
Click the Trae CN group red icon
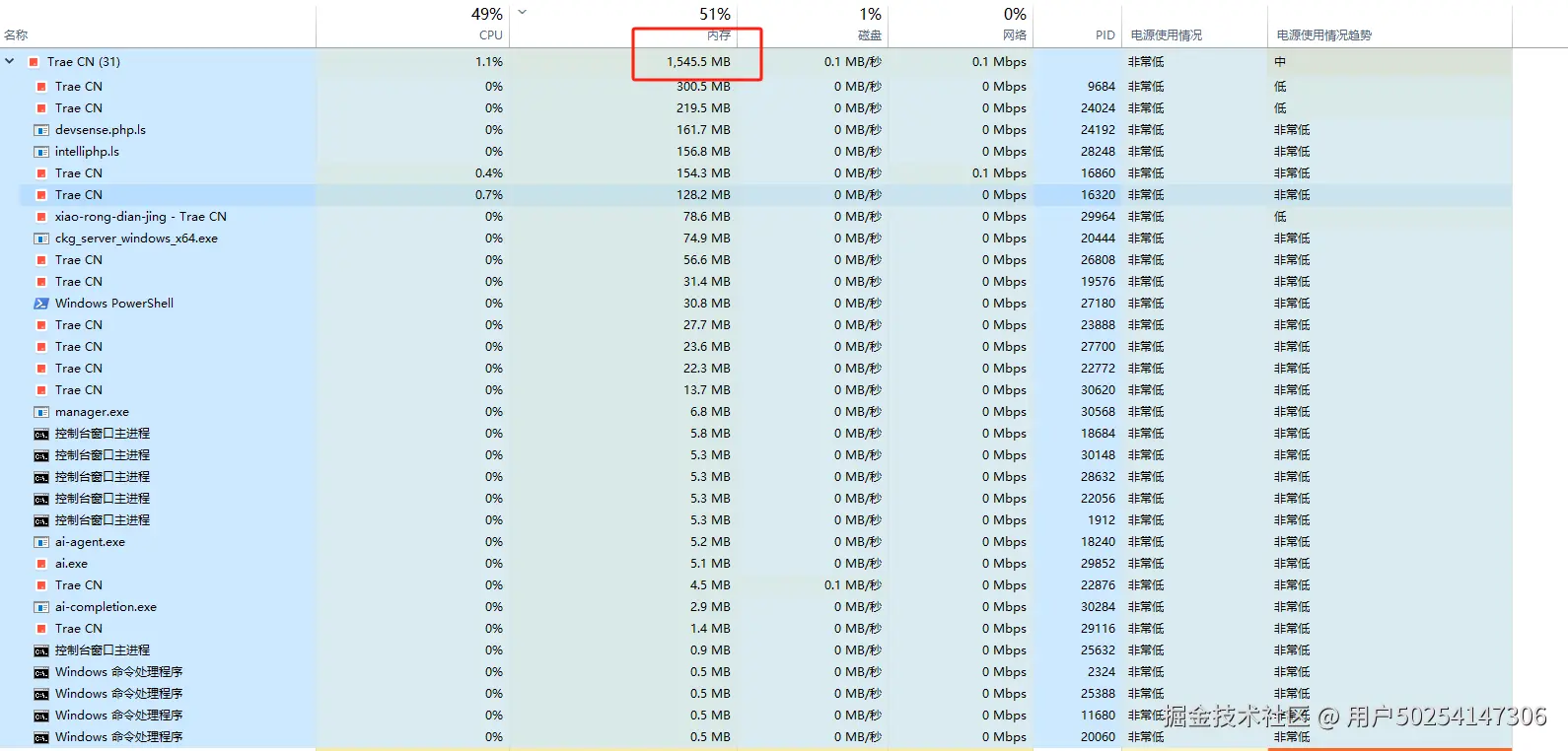tap(34, 62)
